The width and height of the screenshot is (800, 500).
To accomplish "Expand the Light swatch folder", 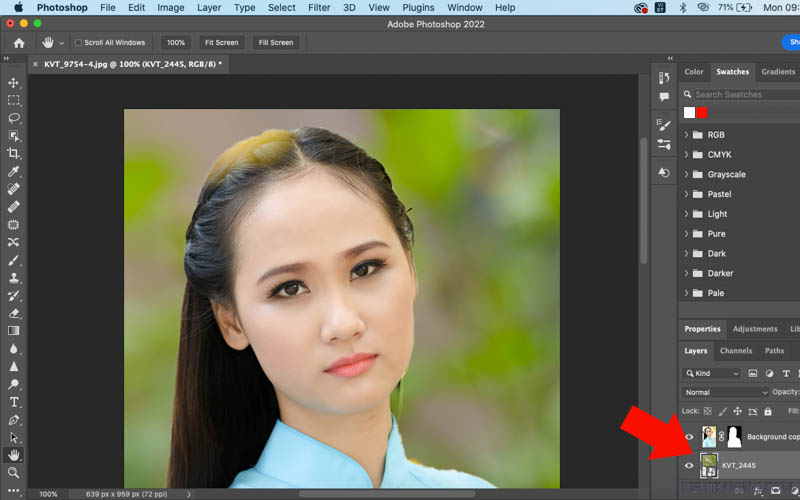I will [686, 214].
